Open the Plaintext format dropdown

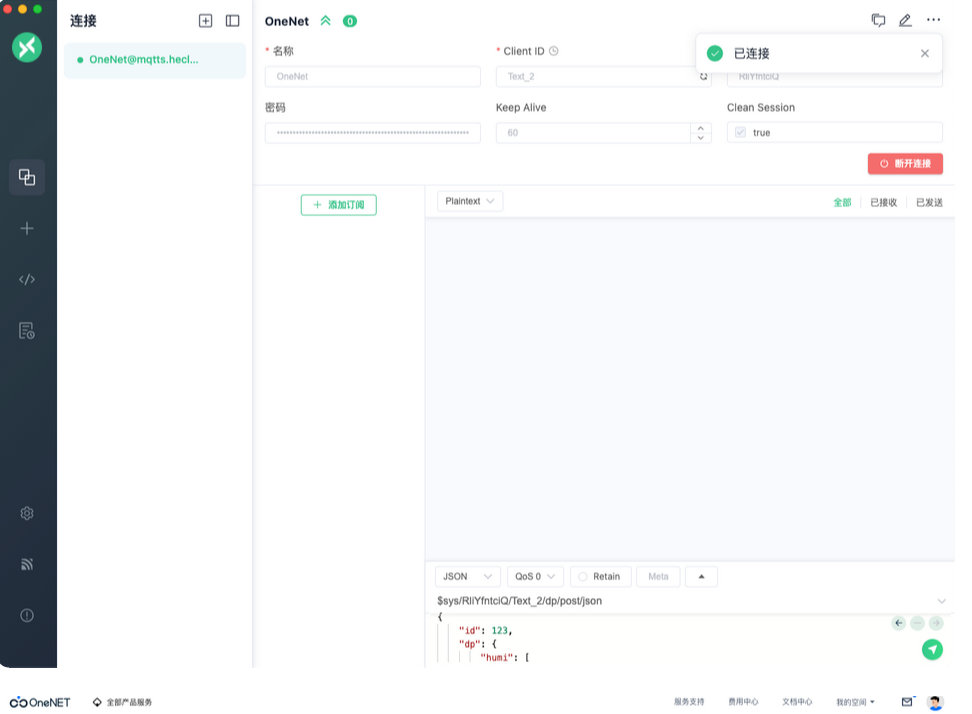[470, 201]
